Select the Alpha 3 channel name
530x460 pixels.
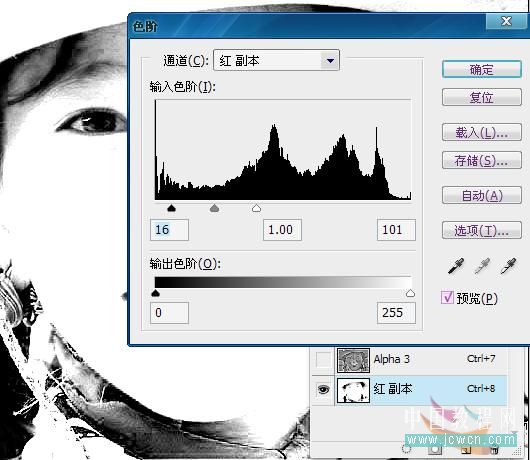(391, 359)
